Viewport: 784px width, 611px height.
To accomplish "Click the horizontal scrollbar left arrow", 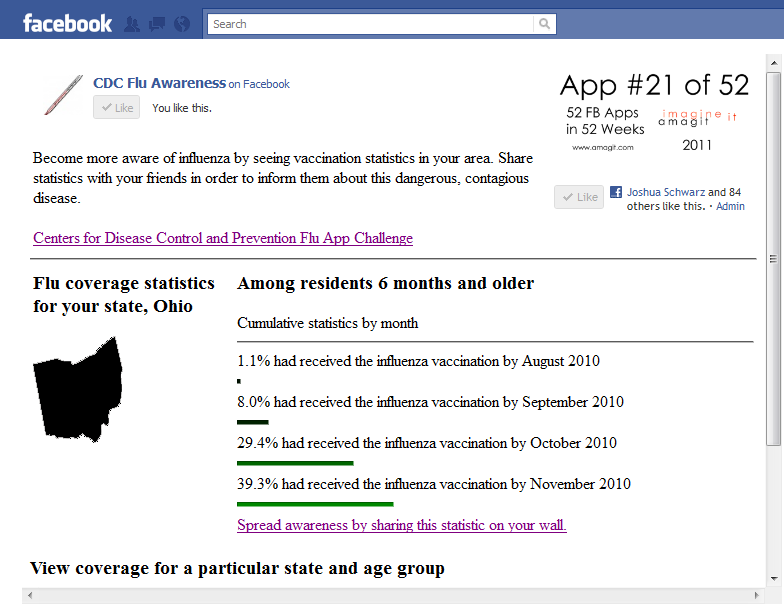I will [x=30, y=596].
